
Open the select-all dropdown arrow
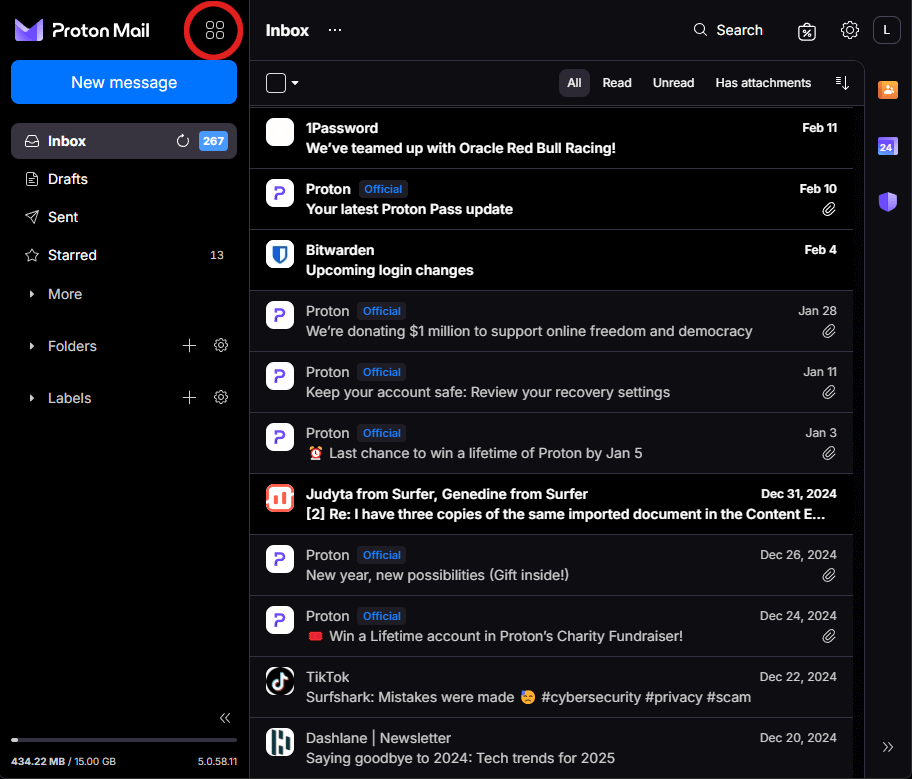pos(295,83)
